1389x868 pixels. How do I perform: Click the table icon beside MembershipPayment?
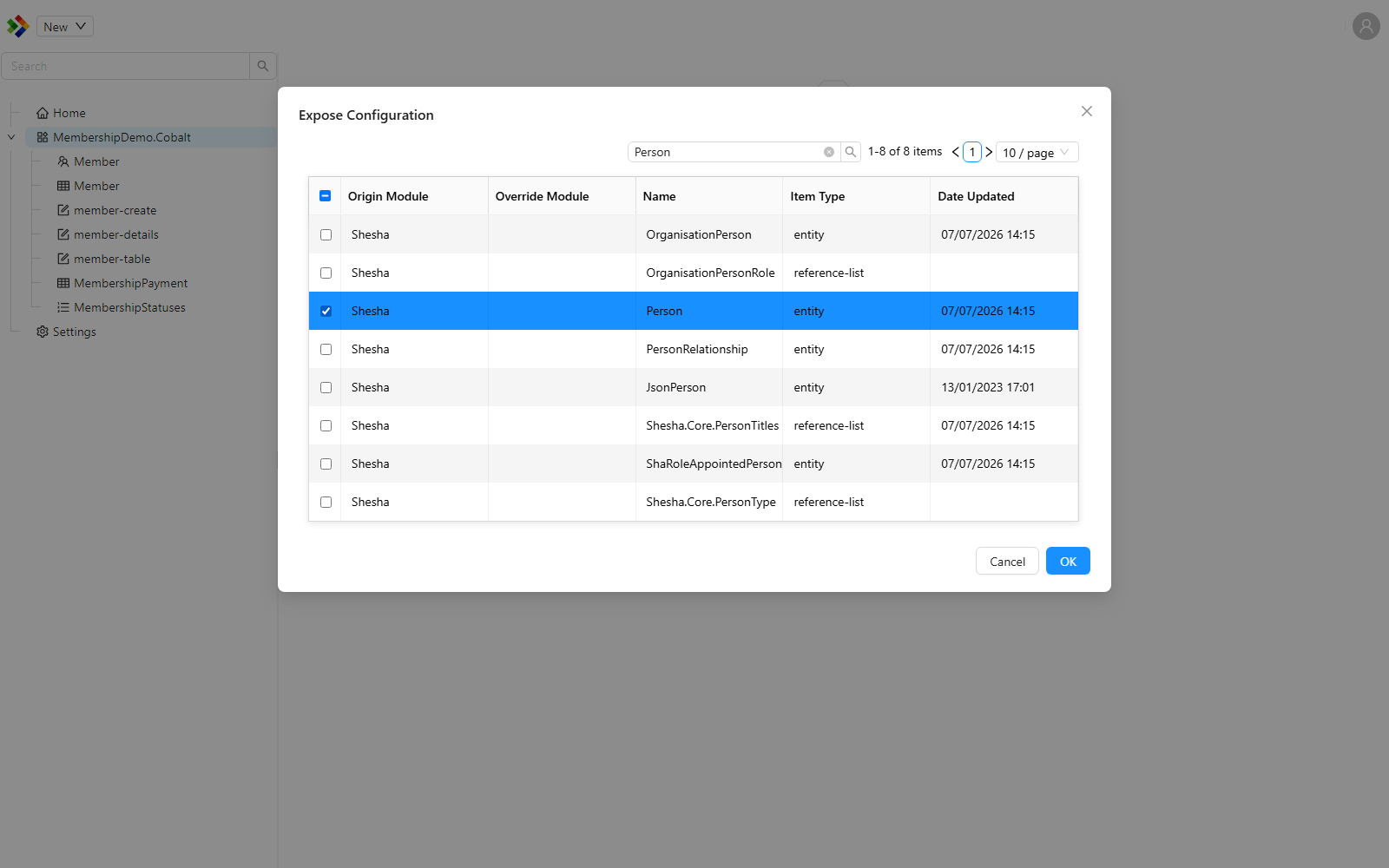[63, 283]
